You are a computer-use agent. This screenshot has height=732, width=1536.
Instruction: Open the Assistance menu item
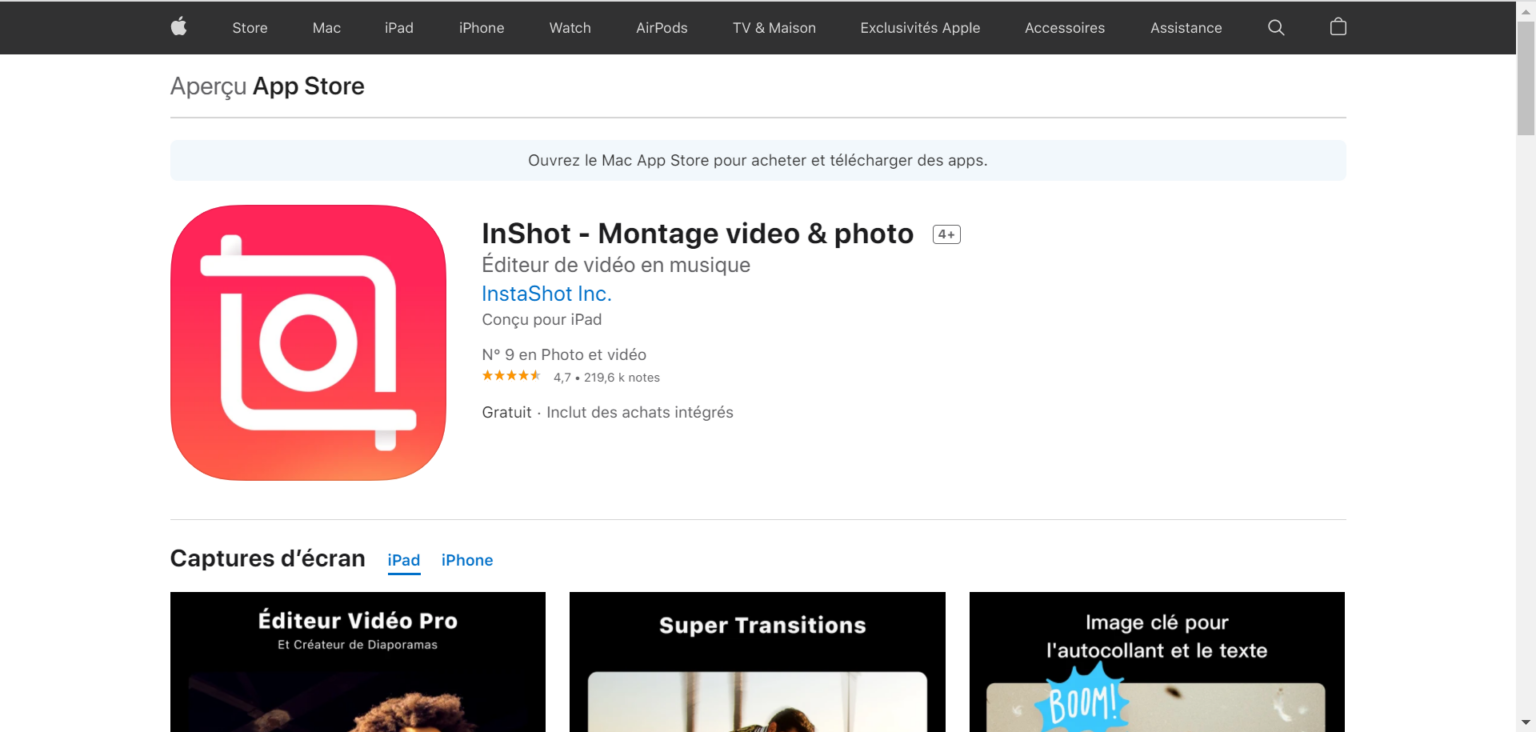point(1186,28)
